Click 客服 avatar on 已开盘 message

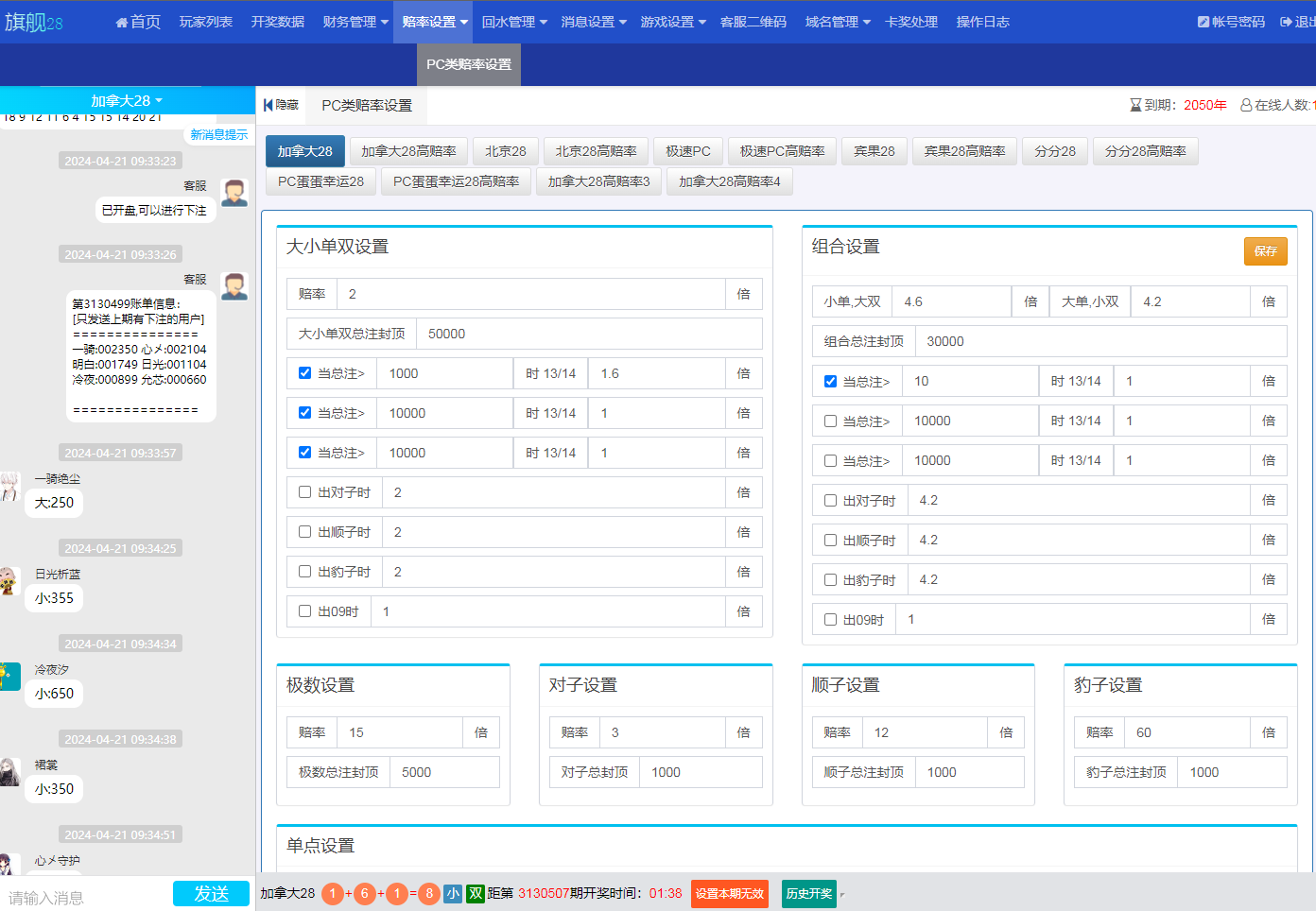coord(234,193)
